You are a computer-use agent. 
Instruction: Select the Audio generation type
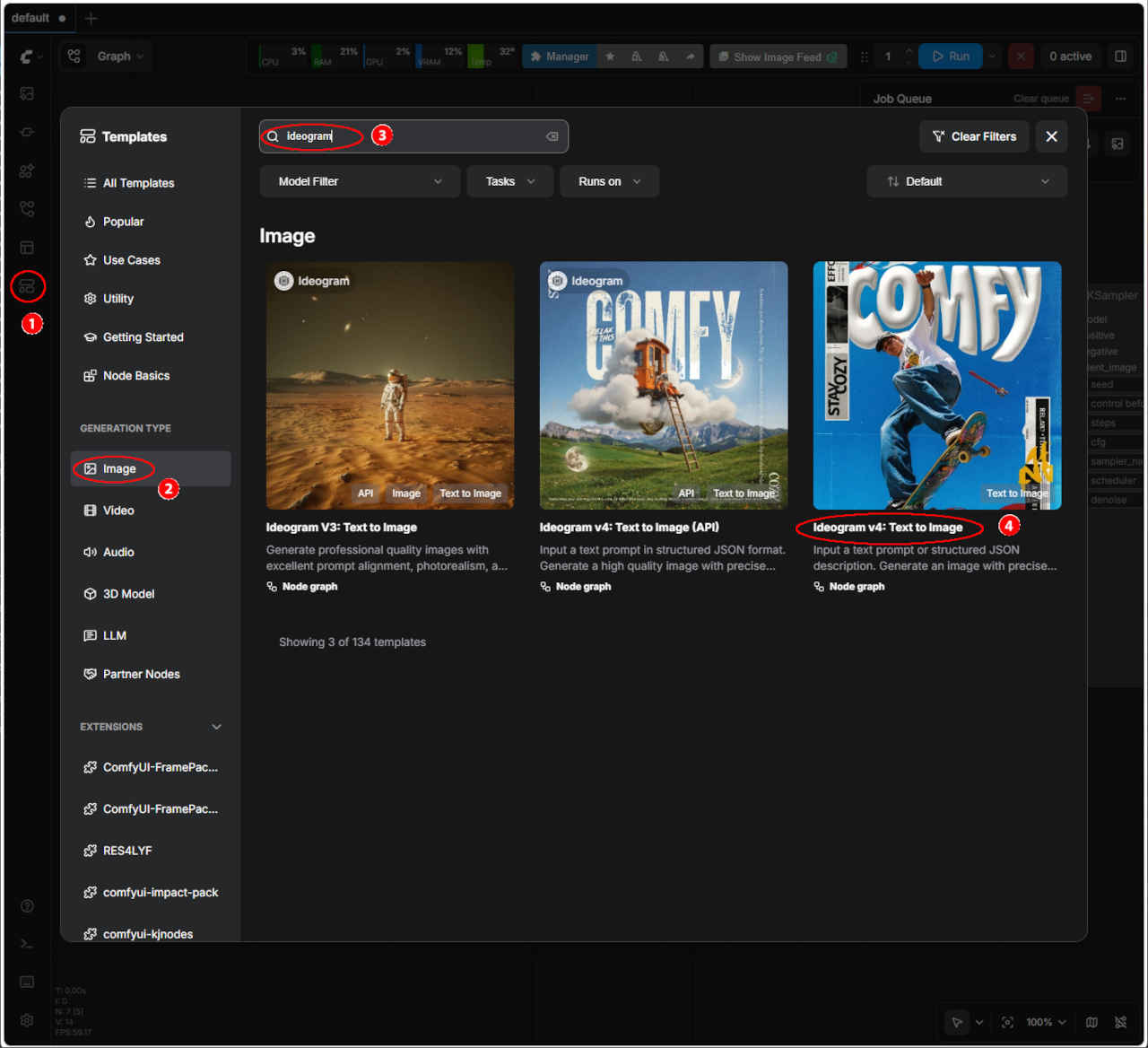151,552
